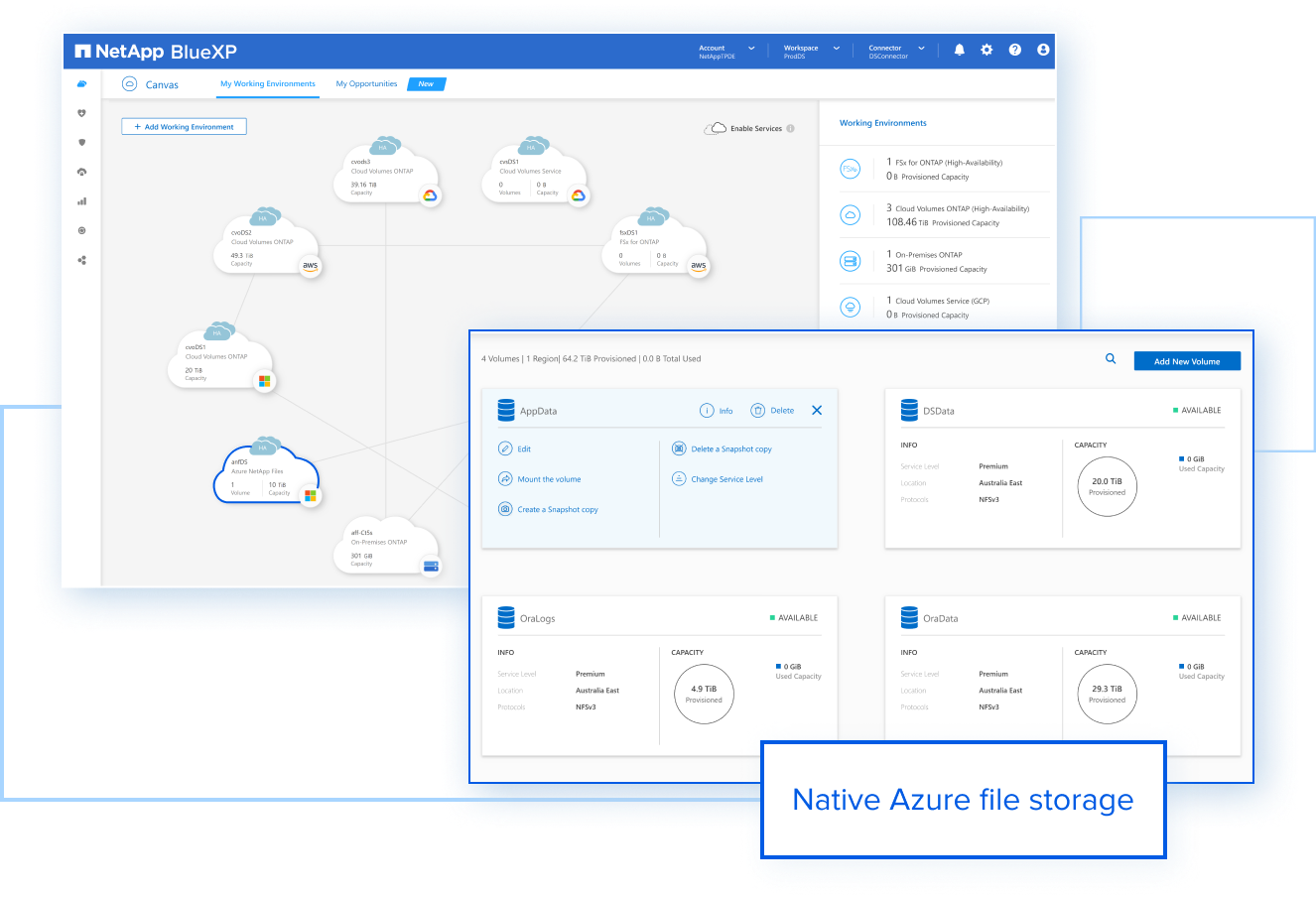Open the user profile icon
This screenshot has height=897, width=1316.
(1043, 50)
